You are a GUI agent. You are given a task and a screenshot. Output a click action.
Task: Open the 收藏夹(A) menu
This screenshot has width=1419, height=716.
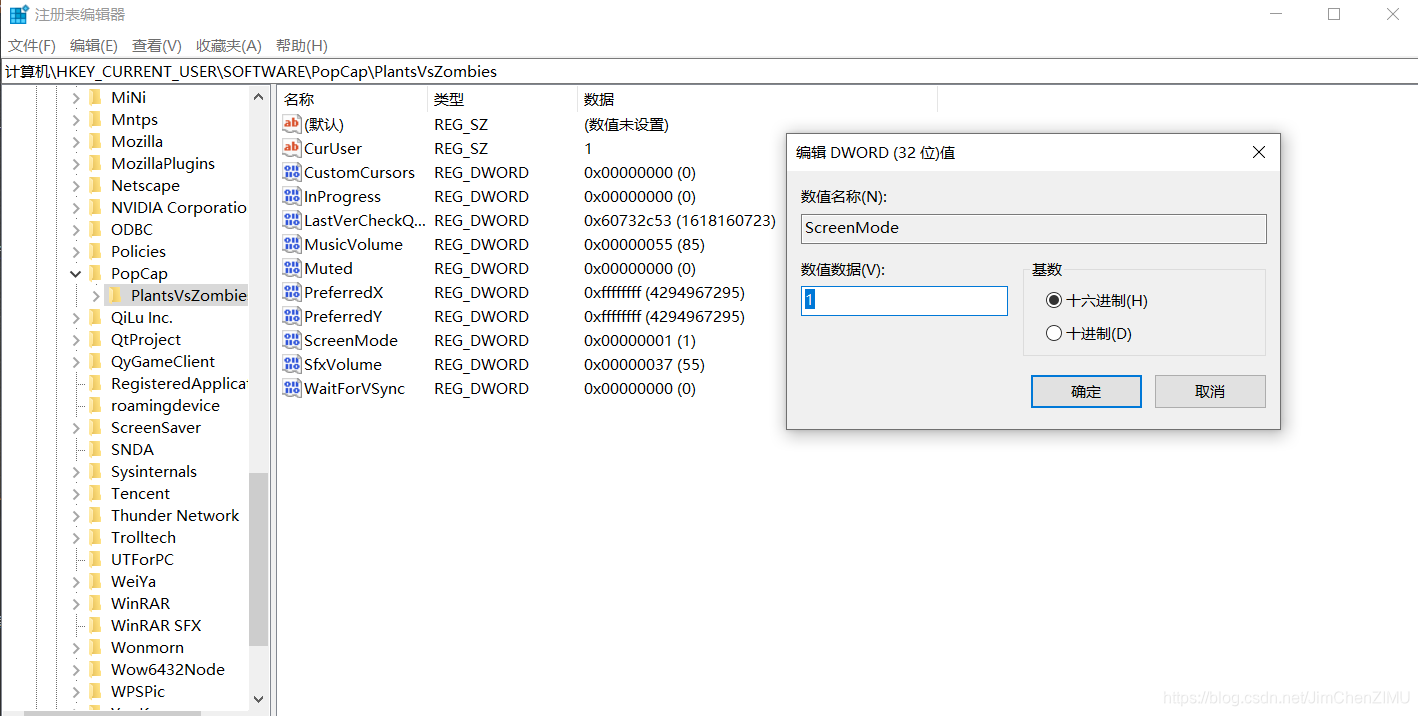tap(229, 46)
